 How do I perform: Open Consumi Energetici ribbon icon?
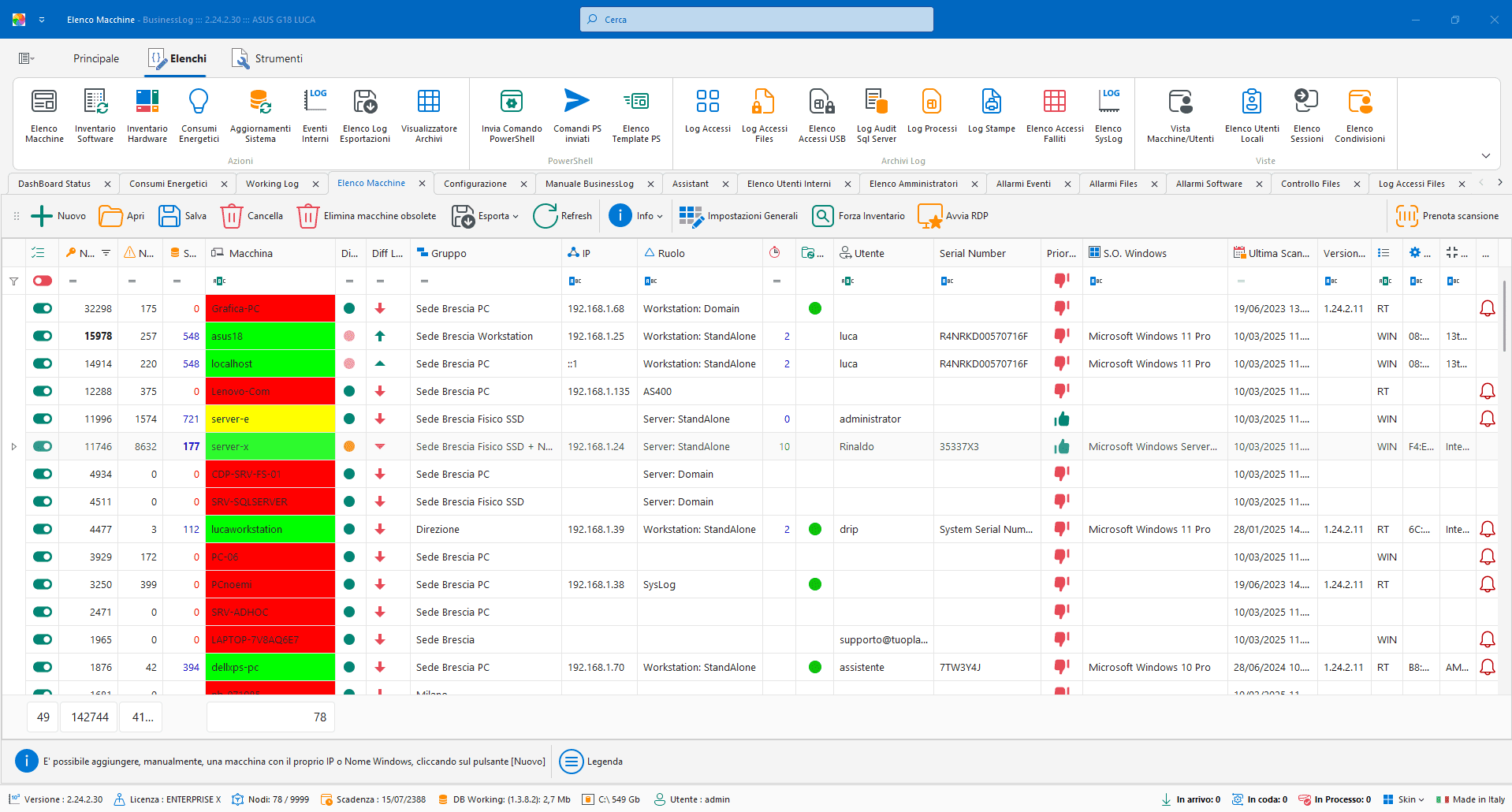[199, 116]
